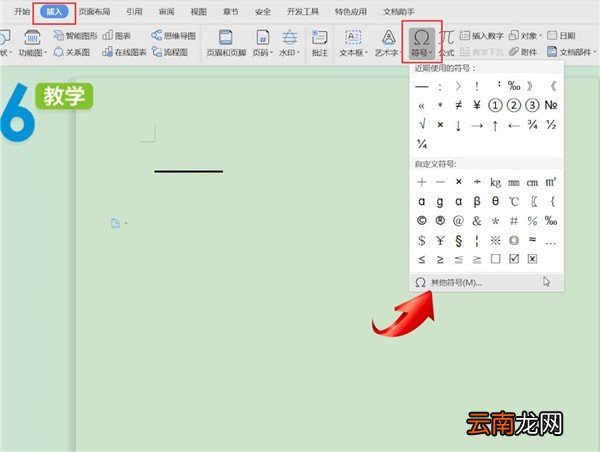Go to the 视图 view tab
The image size is (600, 452).
pos(199,11)
